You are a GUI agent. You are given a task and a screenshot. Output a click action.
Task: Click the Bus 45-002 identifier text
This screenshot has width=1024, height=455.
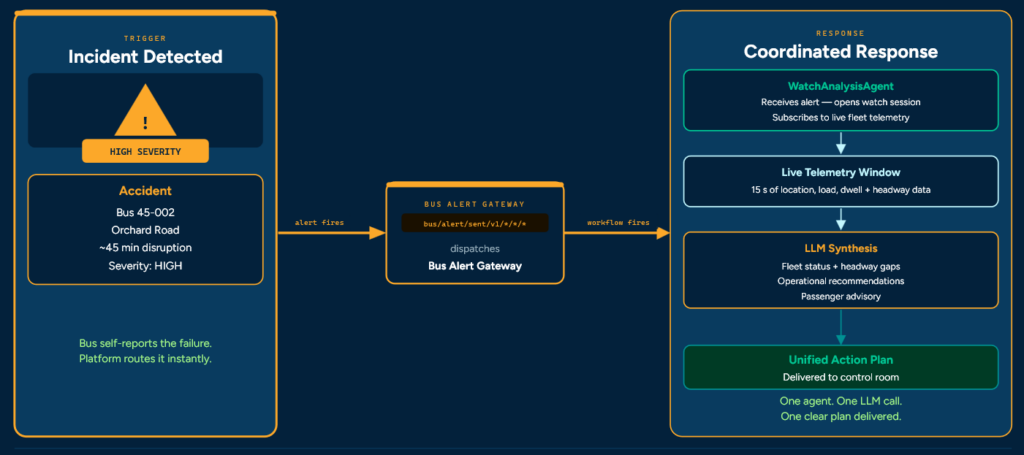click(x=145, y=212)
